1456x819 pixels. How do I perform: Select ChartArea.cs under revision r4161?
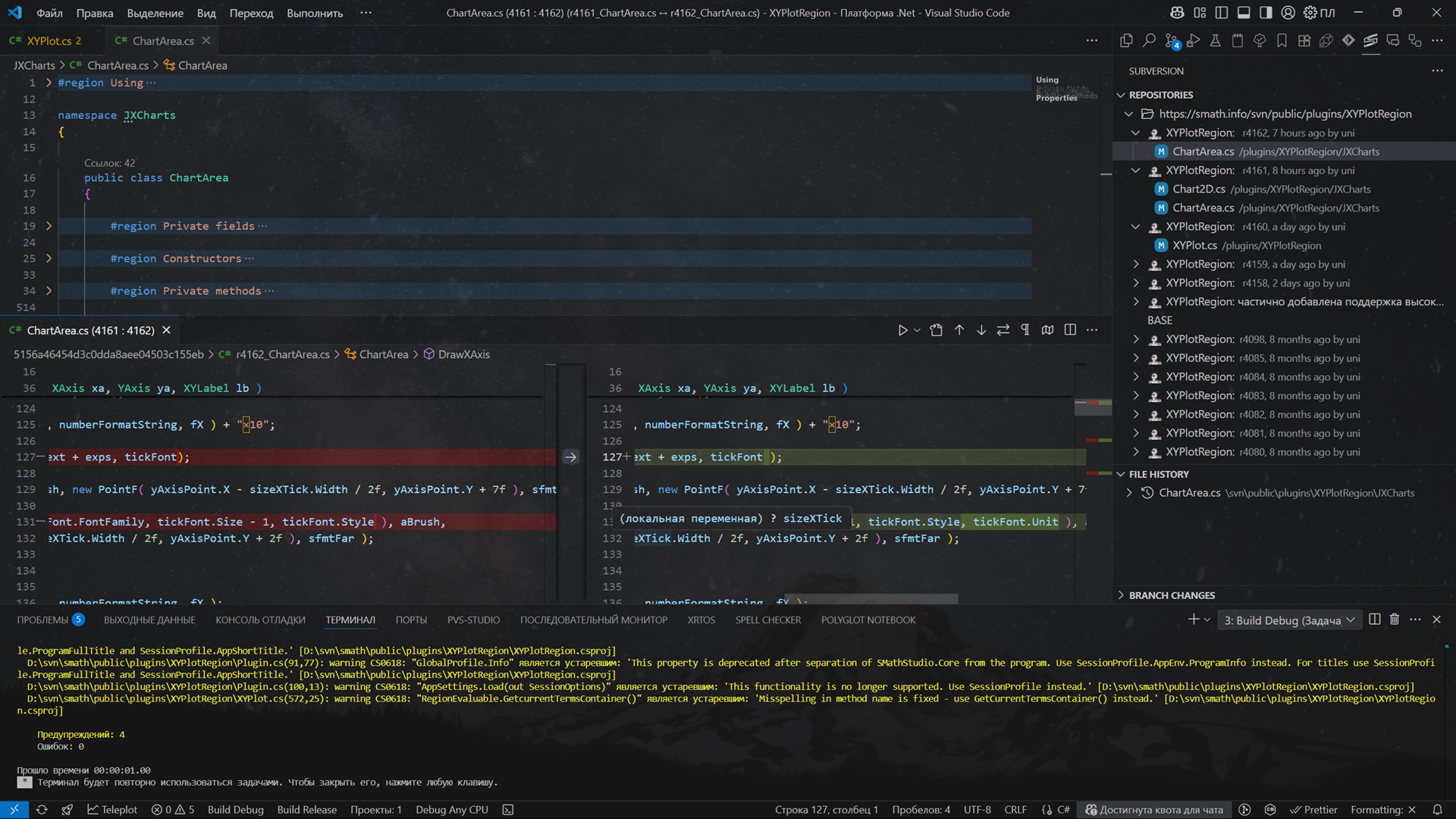(1203, 208)
